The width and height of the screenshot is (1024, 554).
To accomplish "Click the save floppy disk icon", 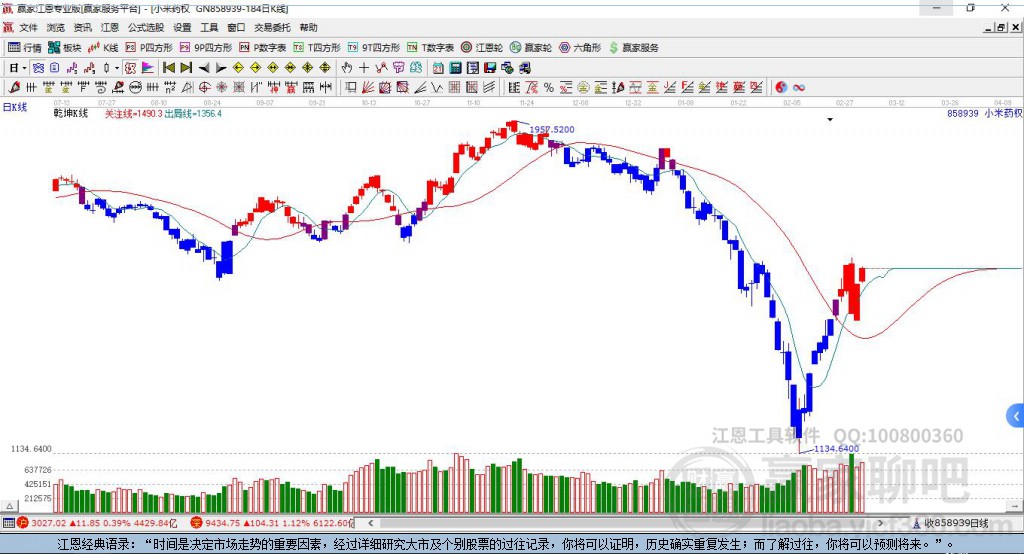I will (x=490, y=68).
